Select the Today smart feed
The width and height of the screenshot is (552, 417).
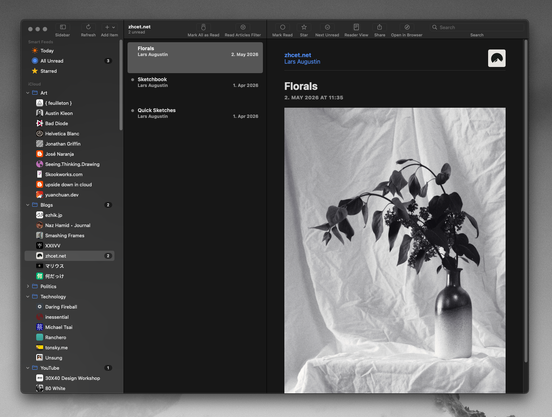[x=70, y=51]
